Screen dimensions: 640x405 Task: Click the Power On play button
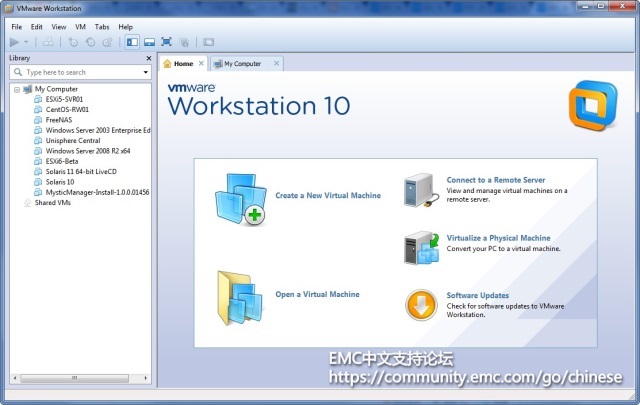14,42
